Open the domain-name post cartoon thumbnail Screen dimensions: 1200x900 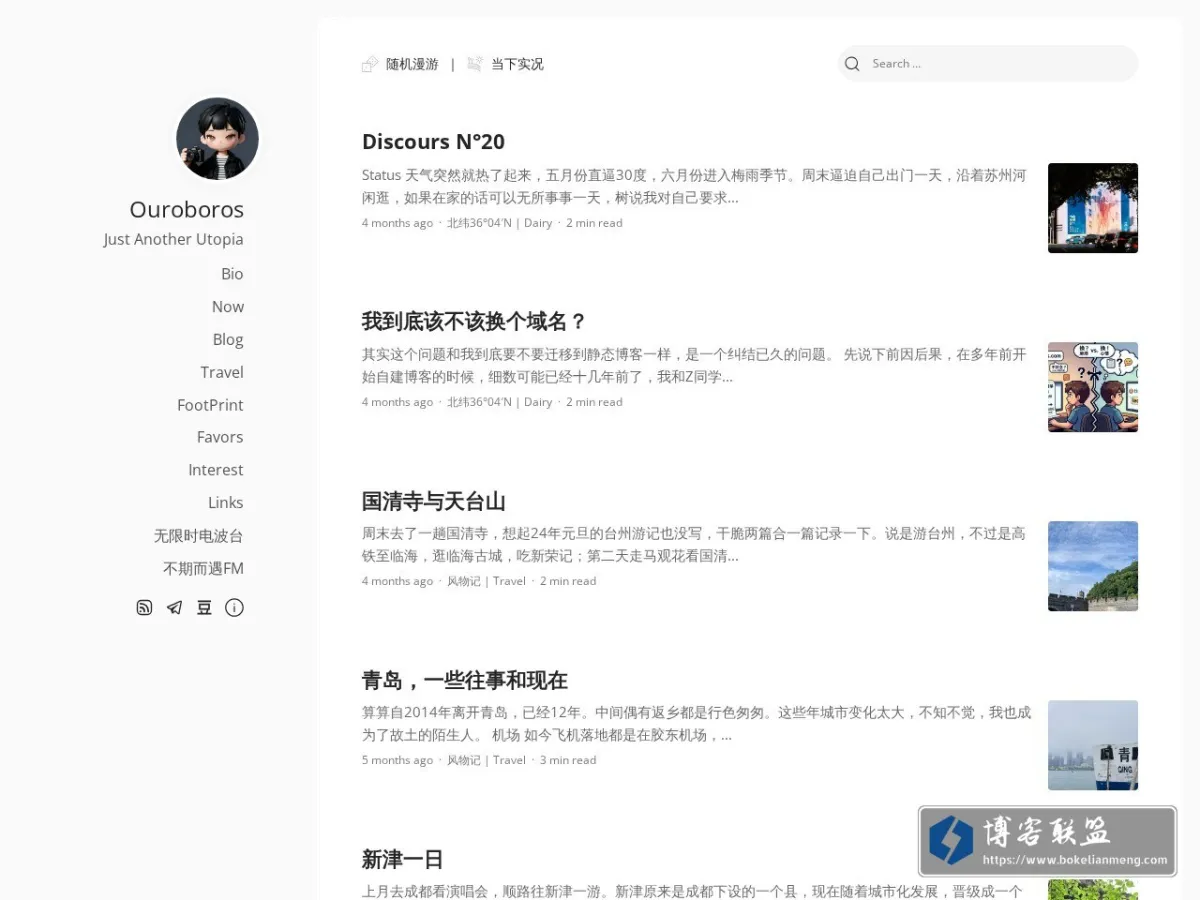[x=1093, y=387]
